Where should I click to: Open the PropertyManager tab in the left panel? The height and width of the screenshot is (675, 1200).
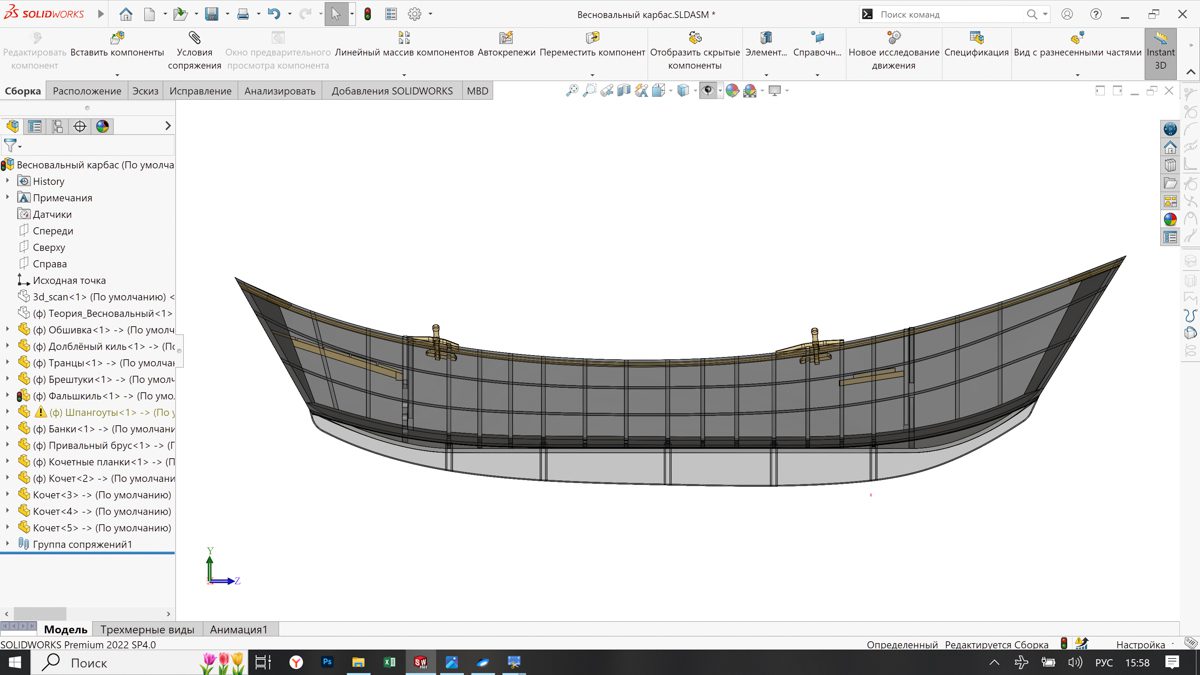(35, 126)
